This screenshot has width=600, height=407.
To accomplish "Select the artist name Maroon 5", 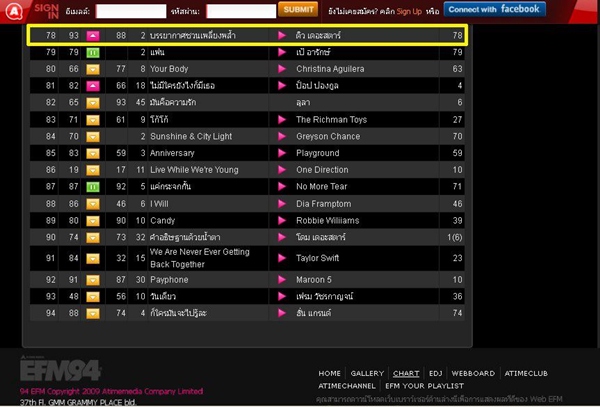I will tap(314, 280).
